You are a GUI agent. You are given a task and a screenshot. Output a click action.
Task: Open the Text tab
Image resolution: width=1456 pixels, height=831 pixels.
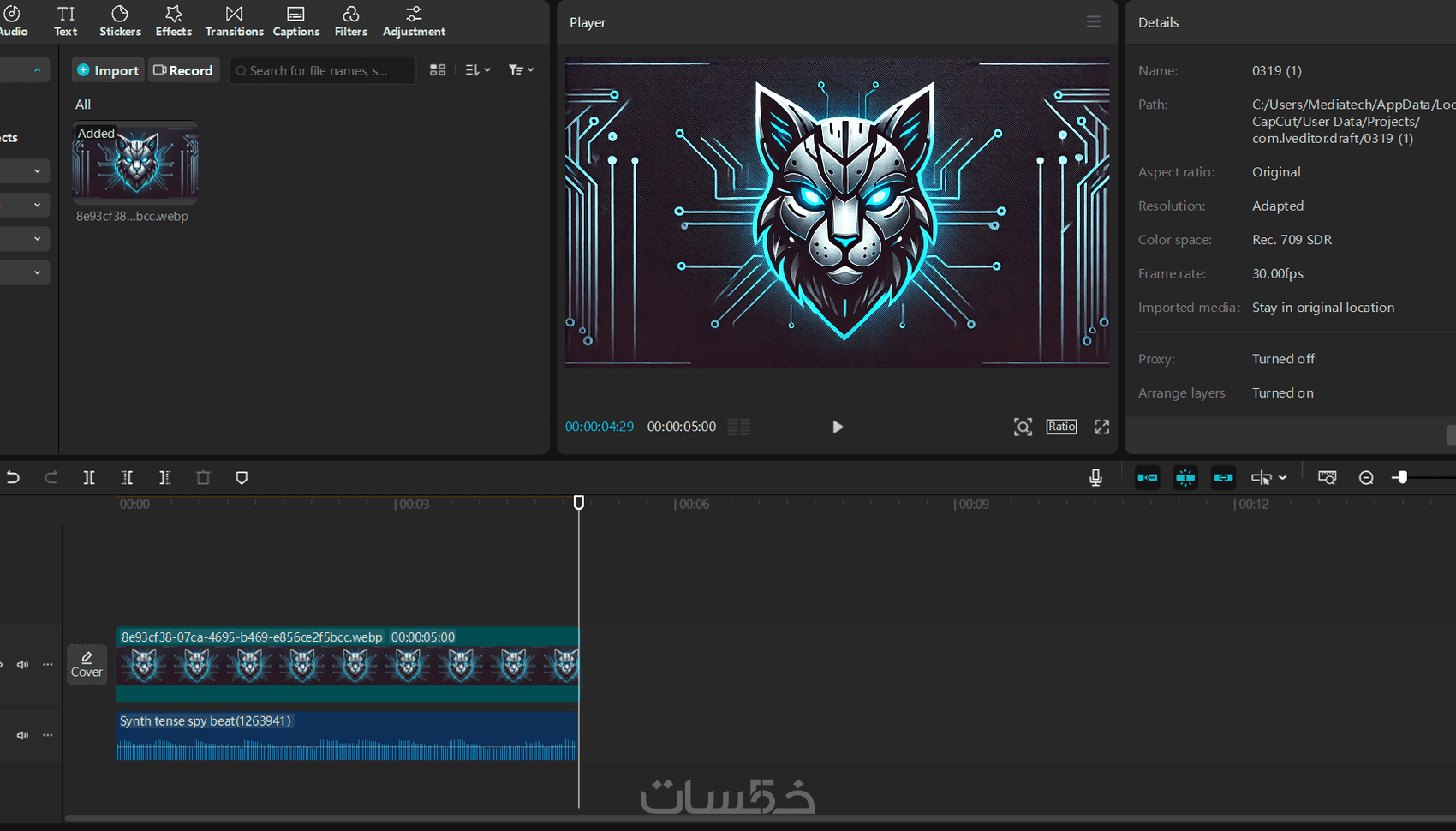66,21
